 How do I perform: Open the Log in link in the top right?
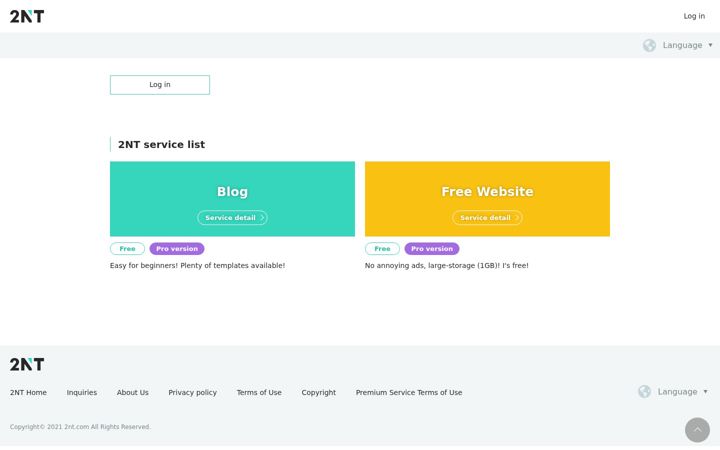pyautogui.click(x=694, y=16)
